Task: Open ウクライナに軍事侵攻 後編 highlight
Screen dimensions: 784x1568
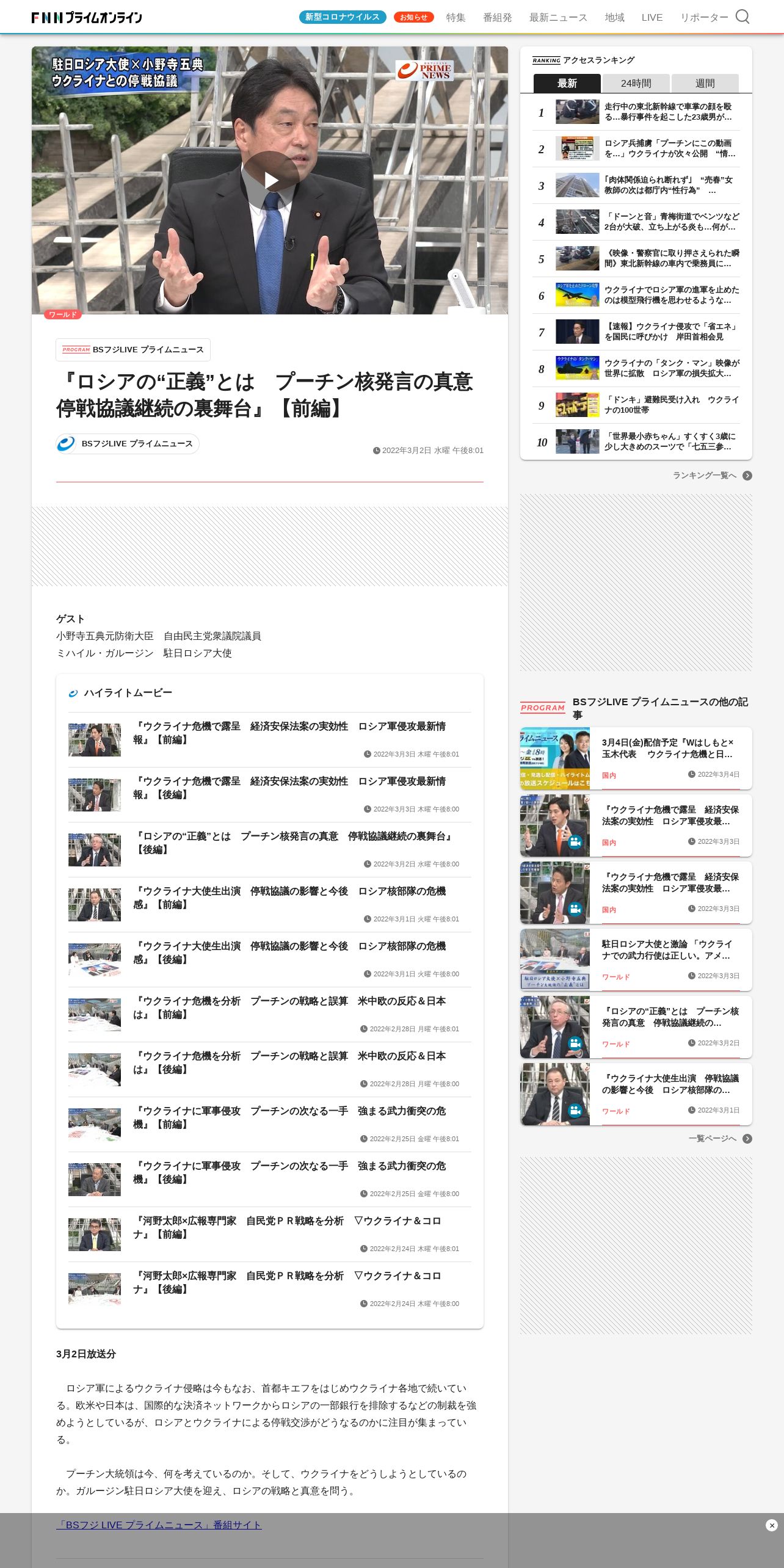Action: [x=270, y=1179]
